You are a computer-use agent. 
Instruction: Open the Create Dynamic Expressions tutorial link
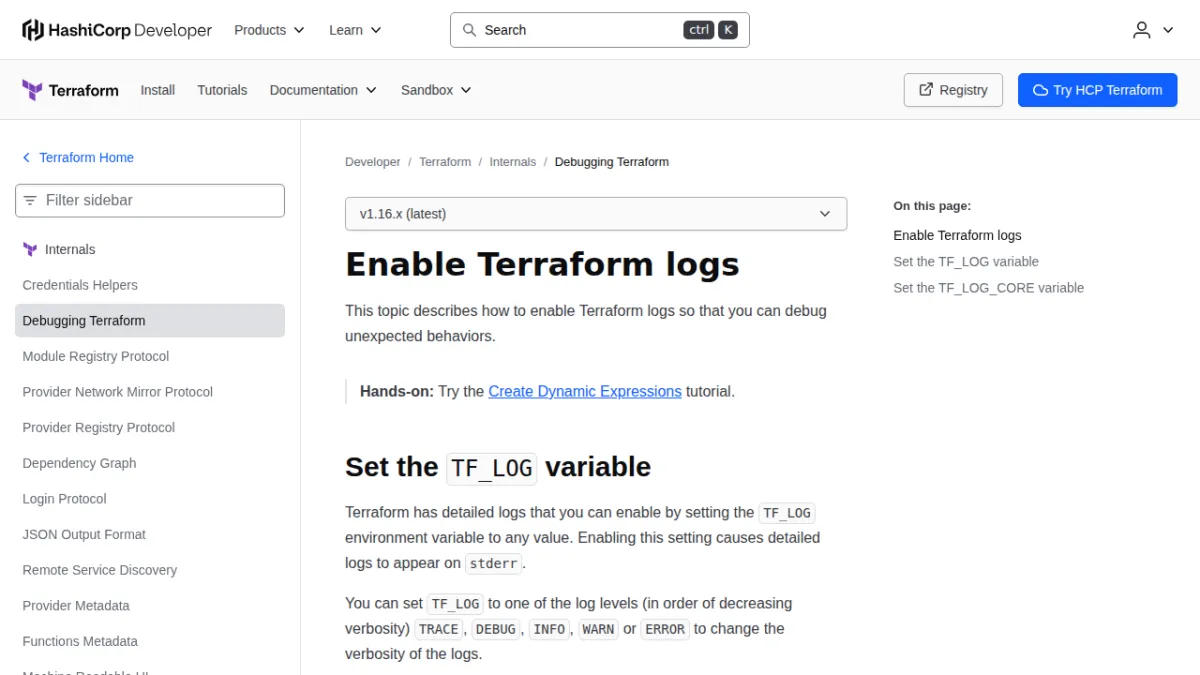pyautogui.click(x=585, y=392)
